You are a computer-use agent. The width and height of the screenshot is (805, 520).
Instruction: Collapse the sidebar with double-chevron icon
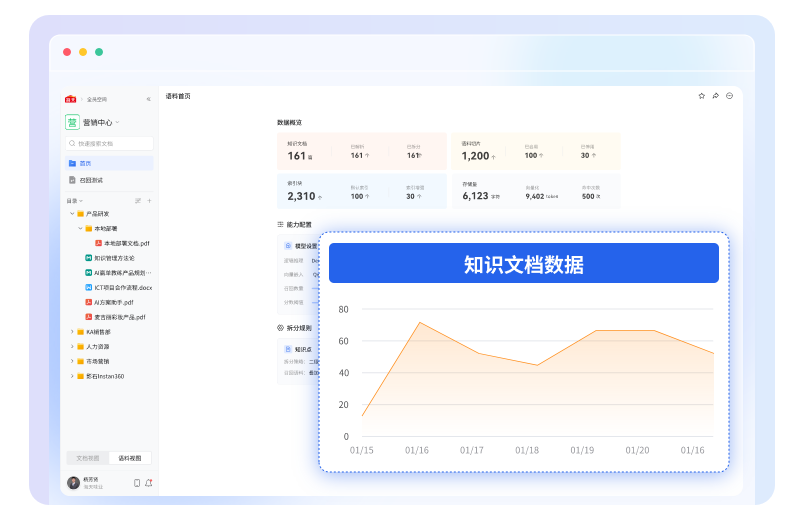148,99
